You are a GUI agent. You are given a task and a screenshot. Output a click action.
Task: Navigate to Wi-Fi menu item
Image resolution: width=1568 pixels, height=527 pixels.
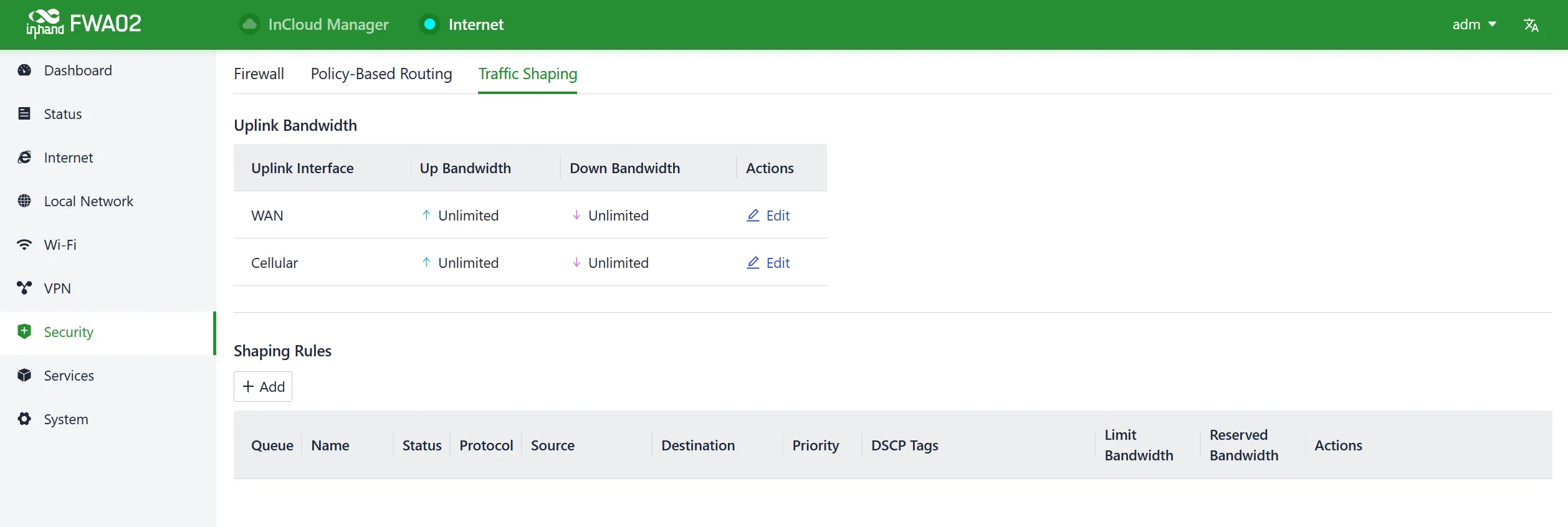tap(108, 245)
